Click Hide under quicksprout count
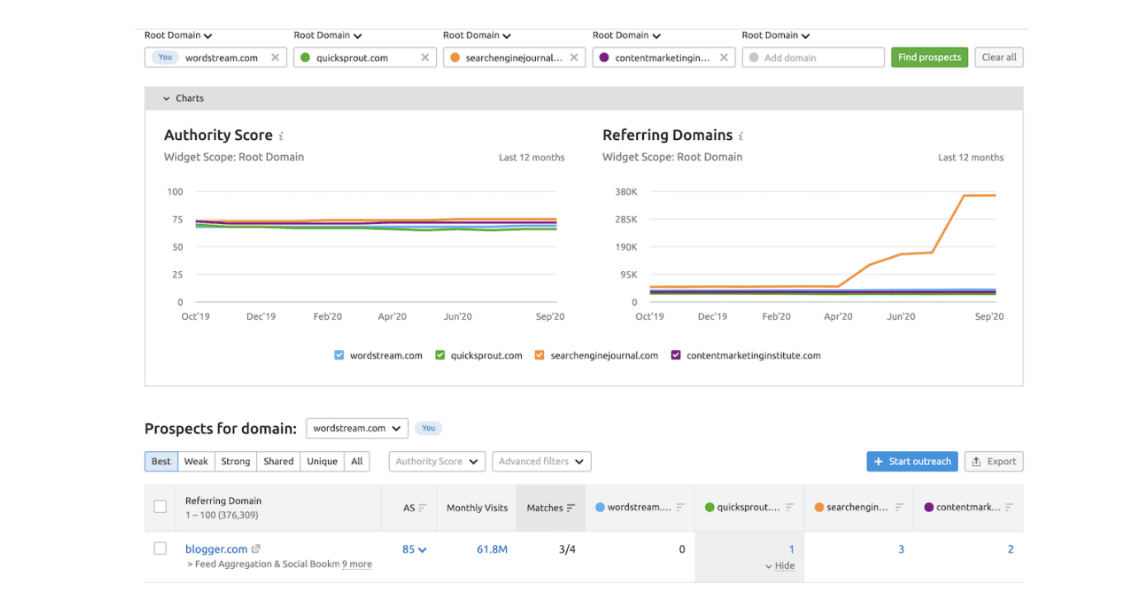 click(780, 565)
